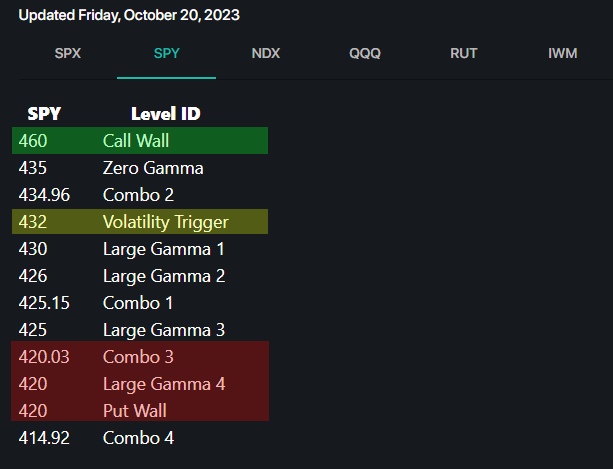Screen dimensions: 613x469
Task: Open the NDX tab
Action: (x=266, y=53)
